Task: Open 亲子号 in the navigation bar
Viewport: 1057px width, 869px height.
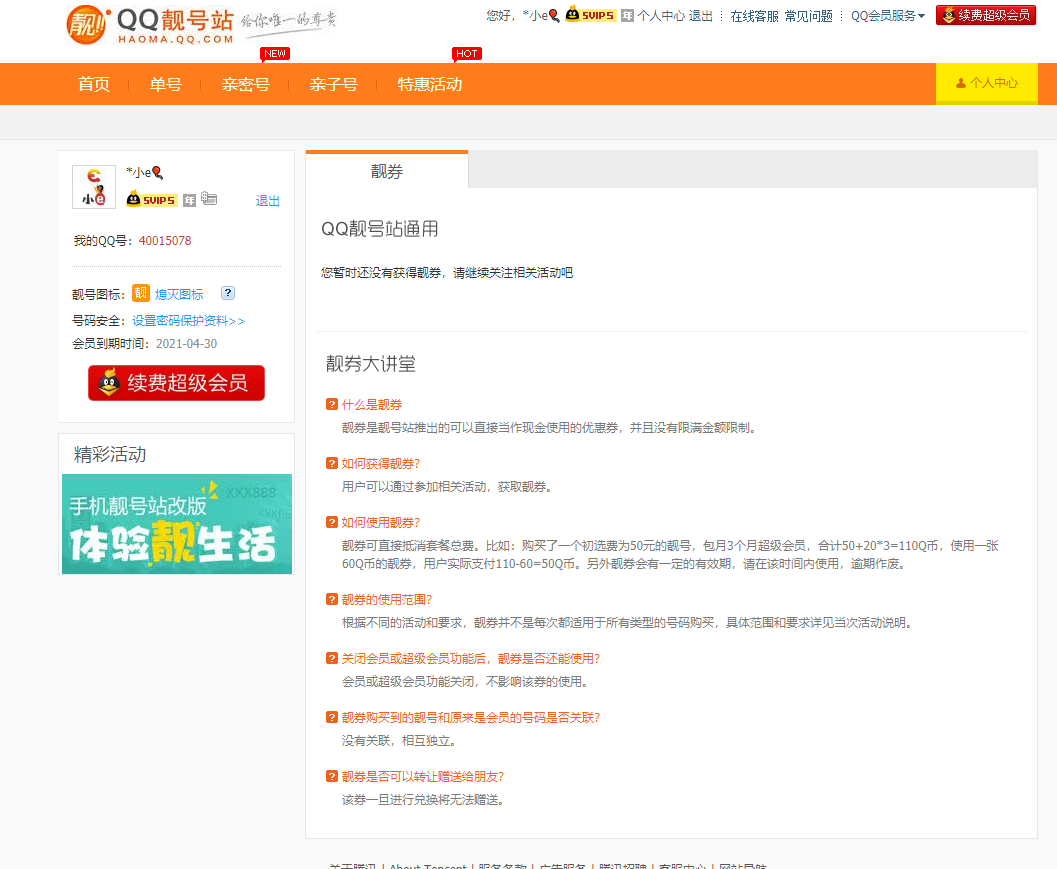Action: click(333, 84)
